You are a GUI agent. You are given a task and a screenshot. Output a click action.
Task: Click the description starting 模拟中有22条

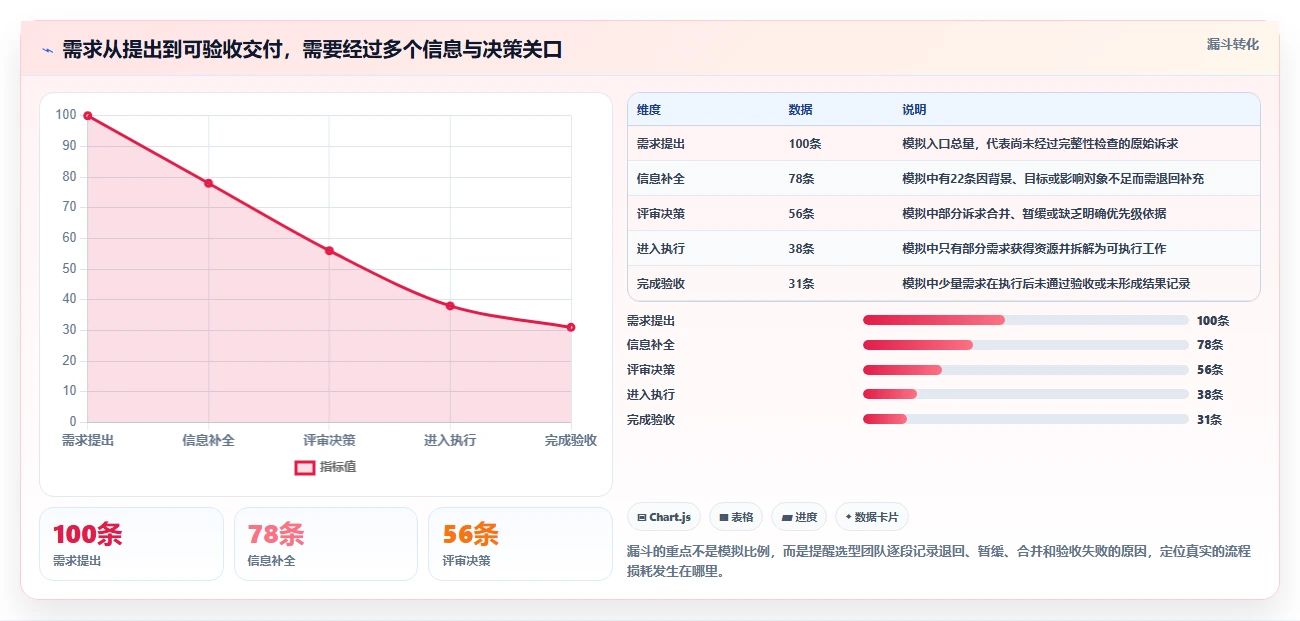1053,179
